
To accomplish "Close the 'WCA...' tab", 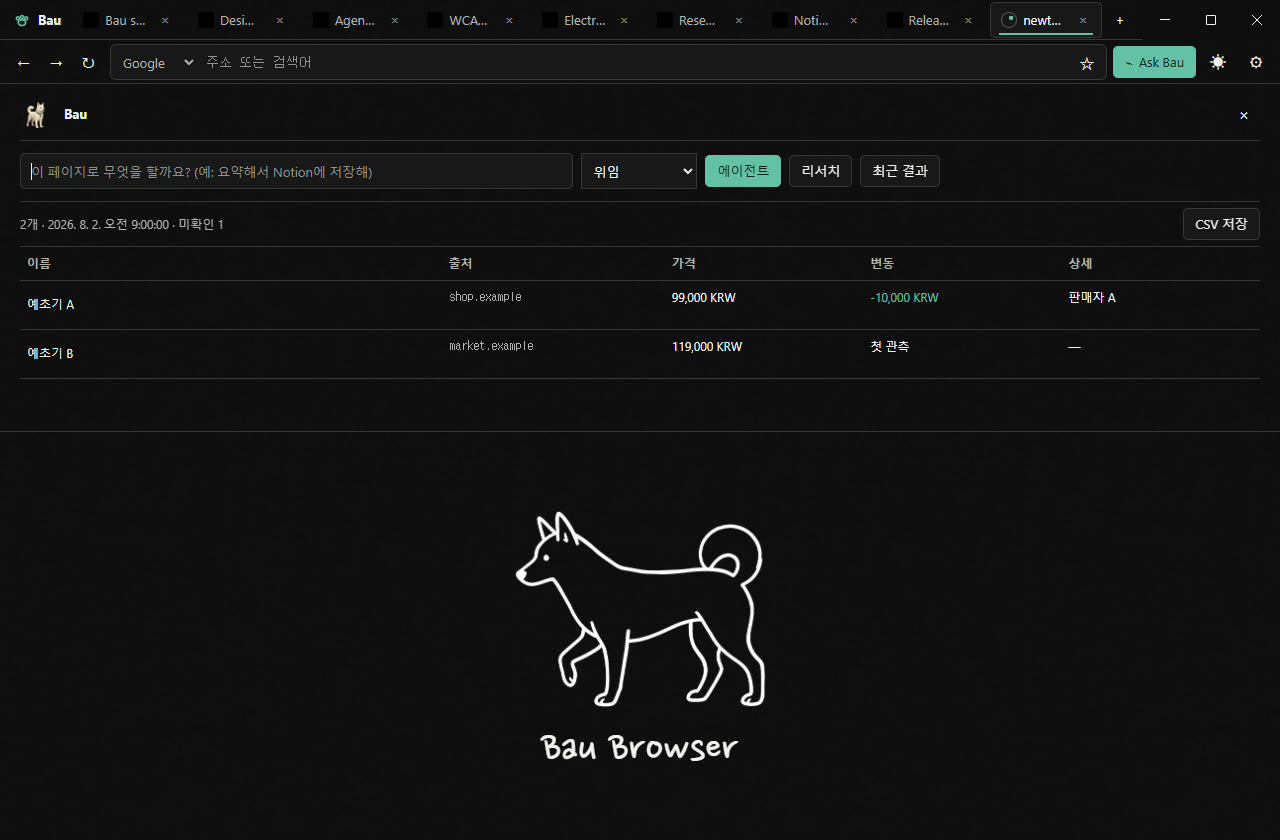I will tap(509, 20).
